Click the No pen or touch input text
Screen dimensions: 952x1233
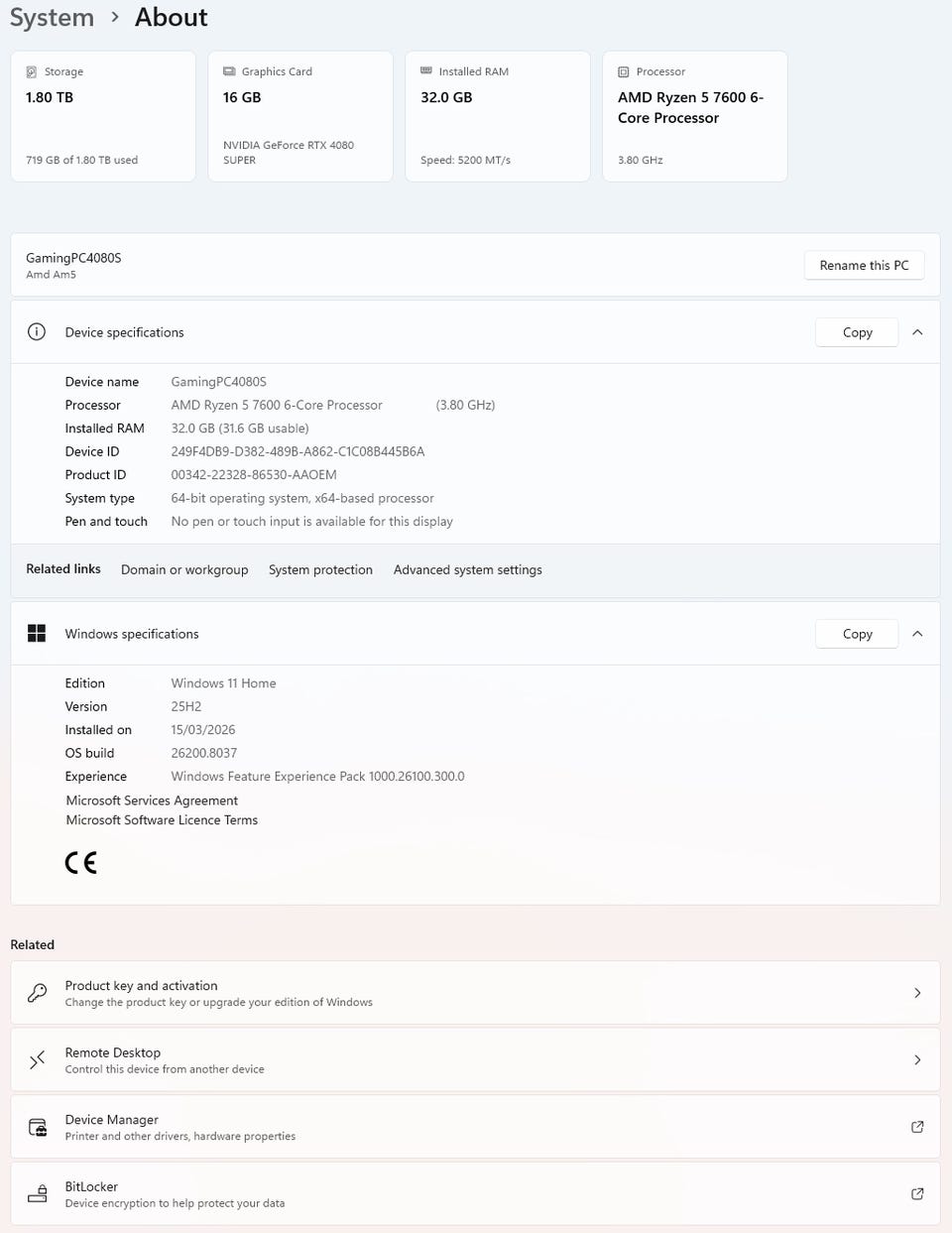[x=311, y=522]
